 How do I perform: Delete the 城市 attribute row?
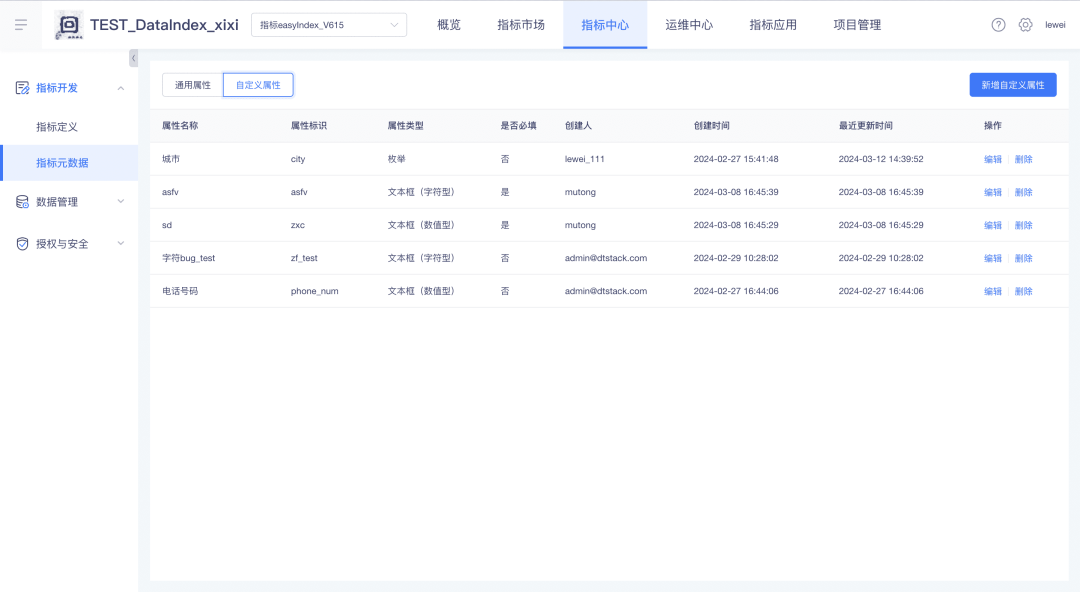(x=1024, y=159)
